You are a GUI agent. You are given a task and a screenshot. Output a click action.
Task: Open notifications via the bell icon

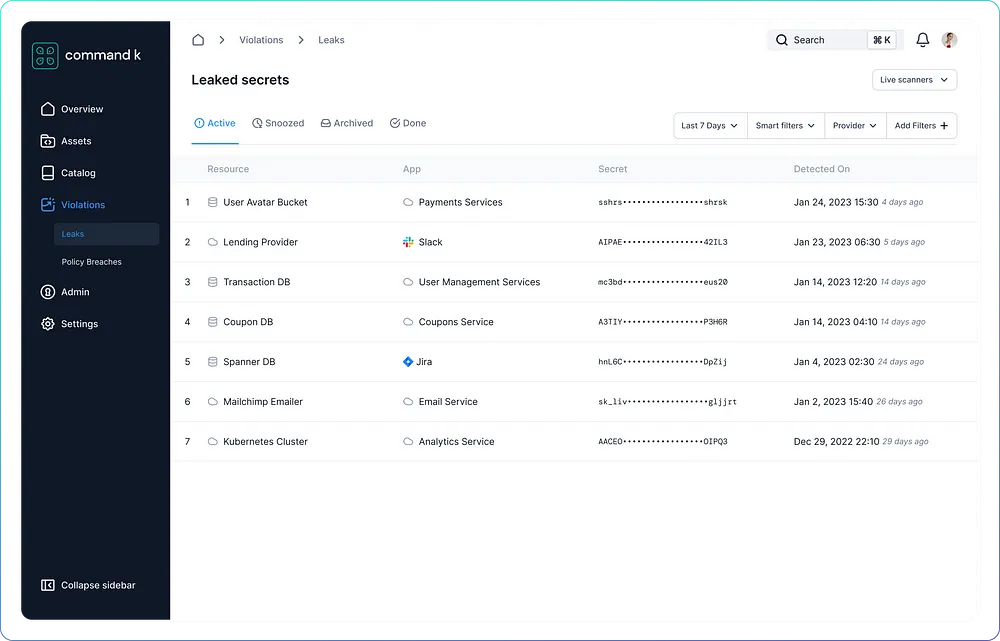923,40
